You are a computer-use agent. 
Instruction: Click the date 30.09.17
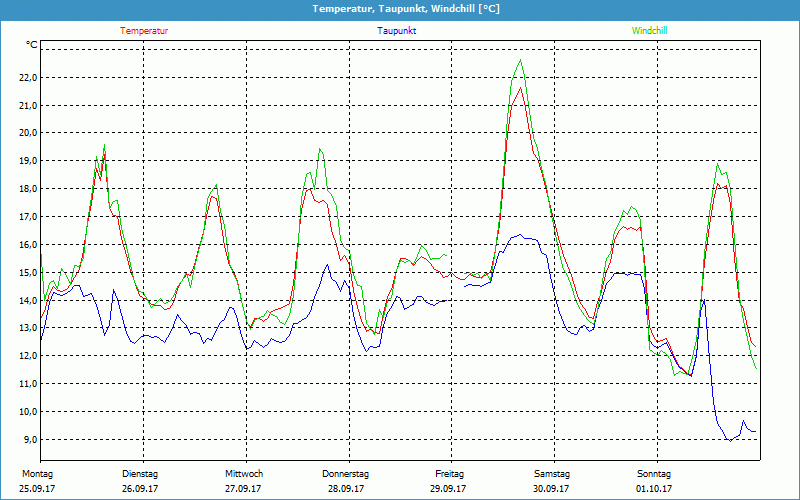pyautogui.click(x=551, y=489)
